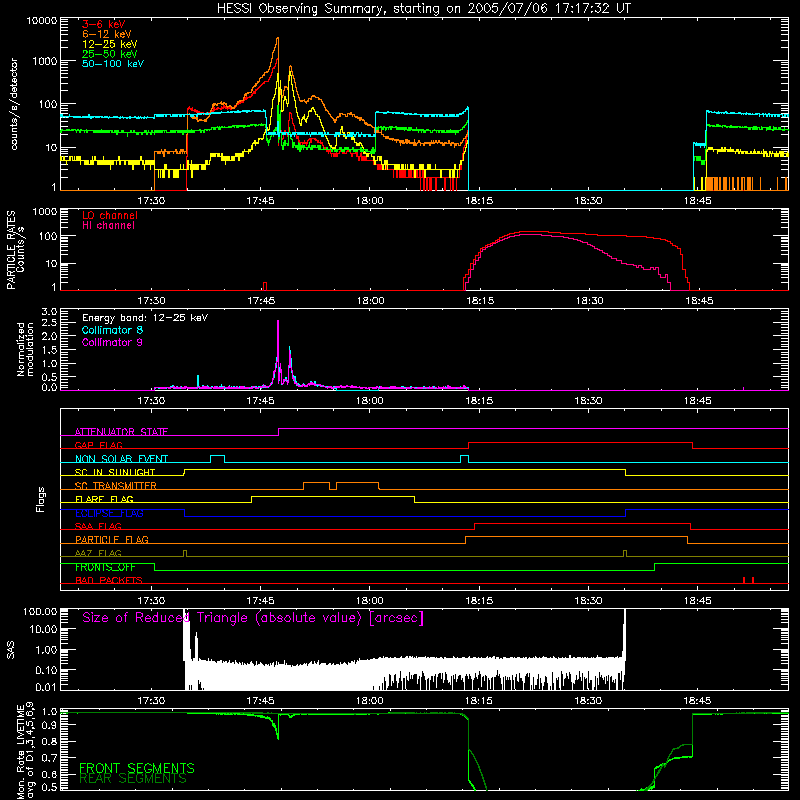
Task: Select the 'FRONT SEGMENTS' legend entry
Action: click(x=137, y=768)
